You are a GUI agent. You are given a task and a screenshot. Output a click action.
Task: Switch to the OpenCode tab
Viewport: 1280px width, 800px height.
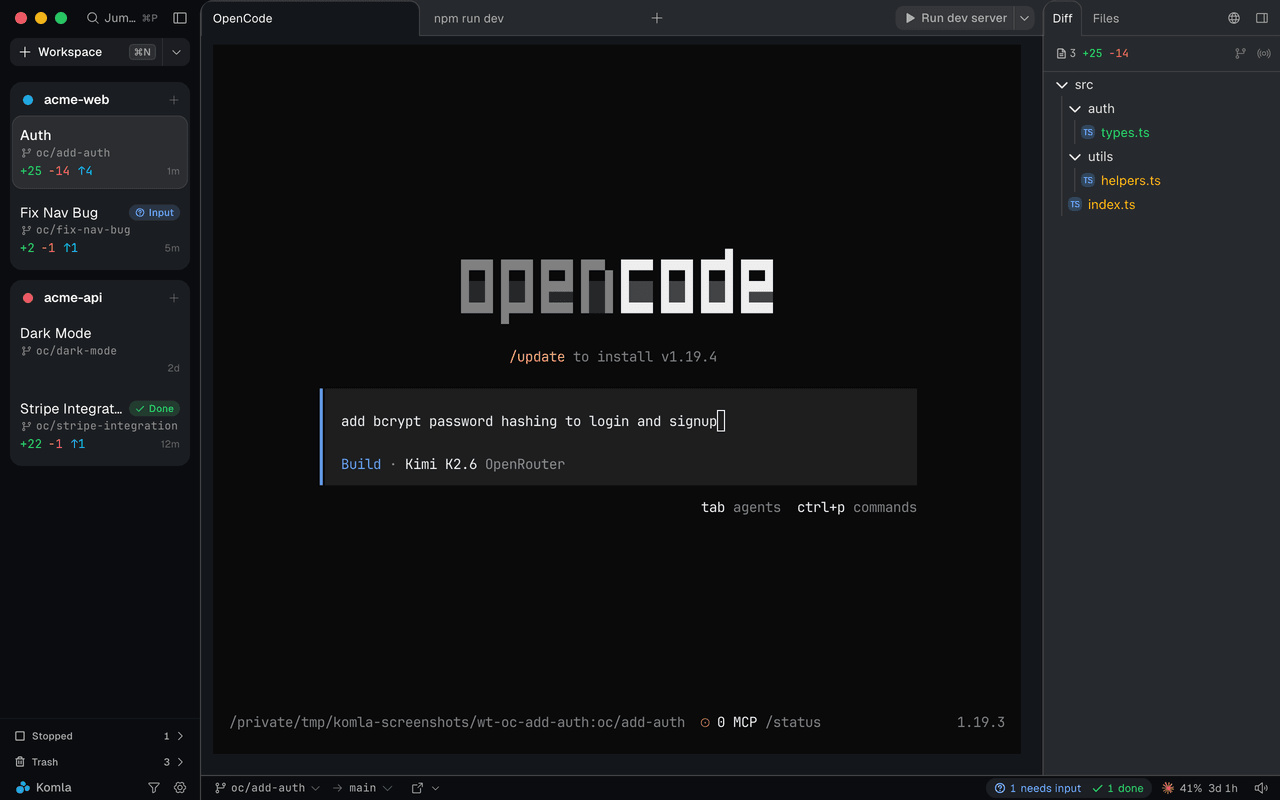tap(310, 18)
